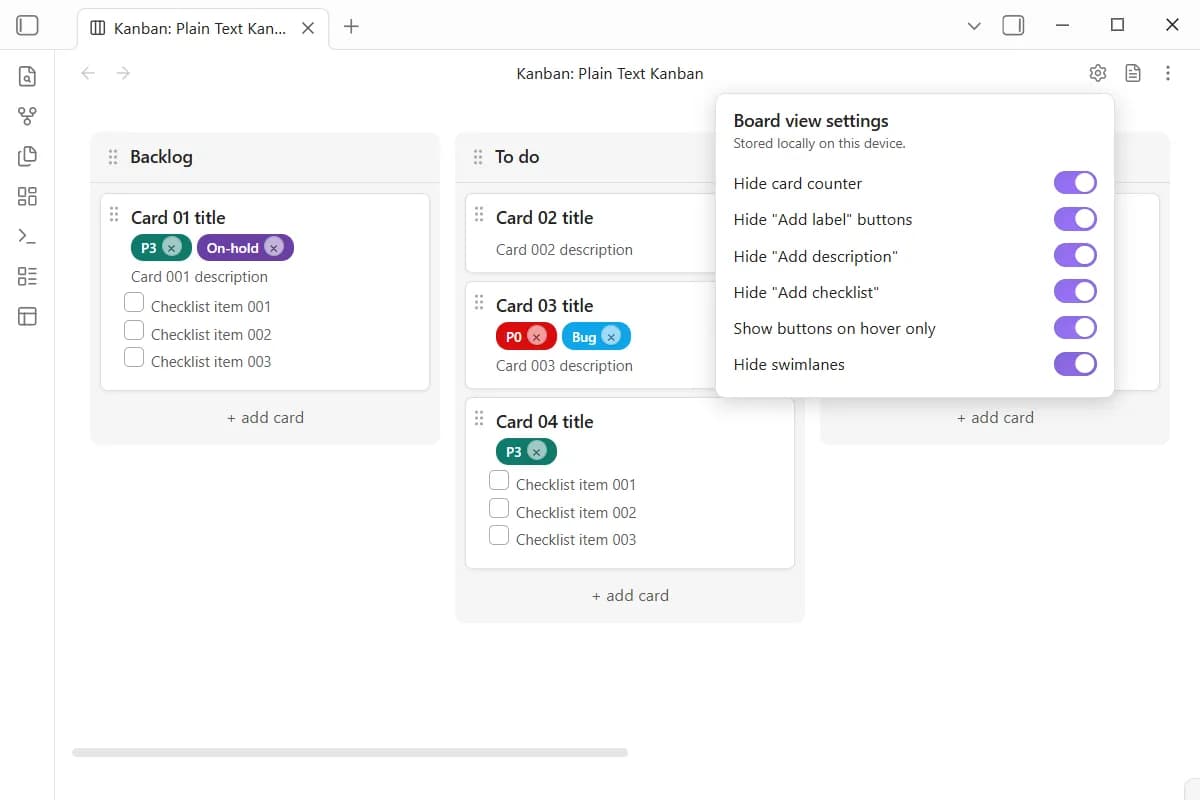Click the Card 04 title text
The width and height of the screenshot is (1200, 800).
point(544,422)
